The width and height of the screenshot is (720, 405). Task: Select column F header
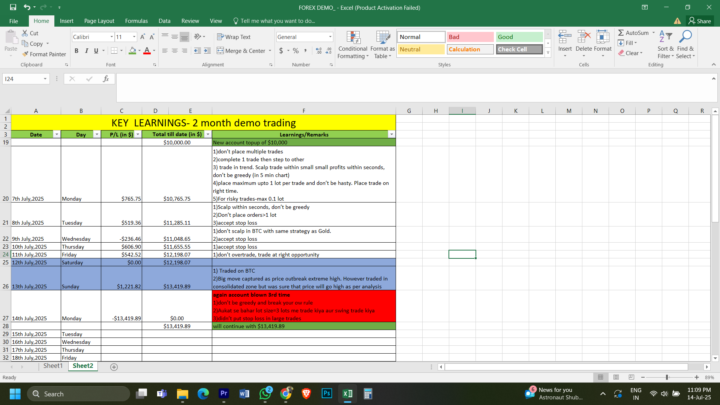tap(304, 111)
